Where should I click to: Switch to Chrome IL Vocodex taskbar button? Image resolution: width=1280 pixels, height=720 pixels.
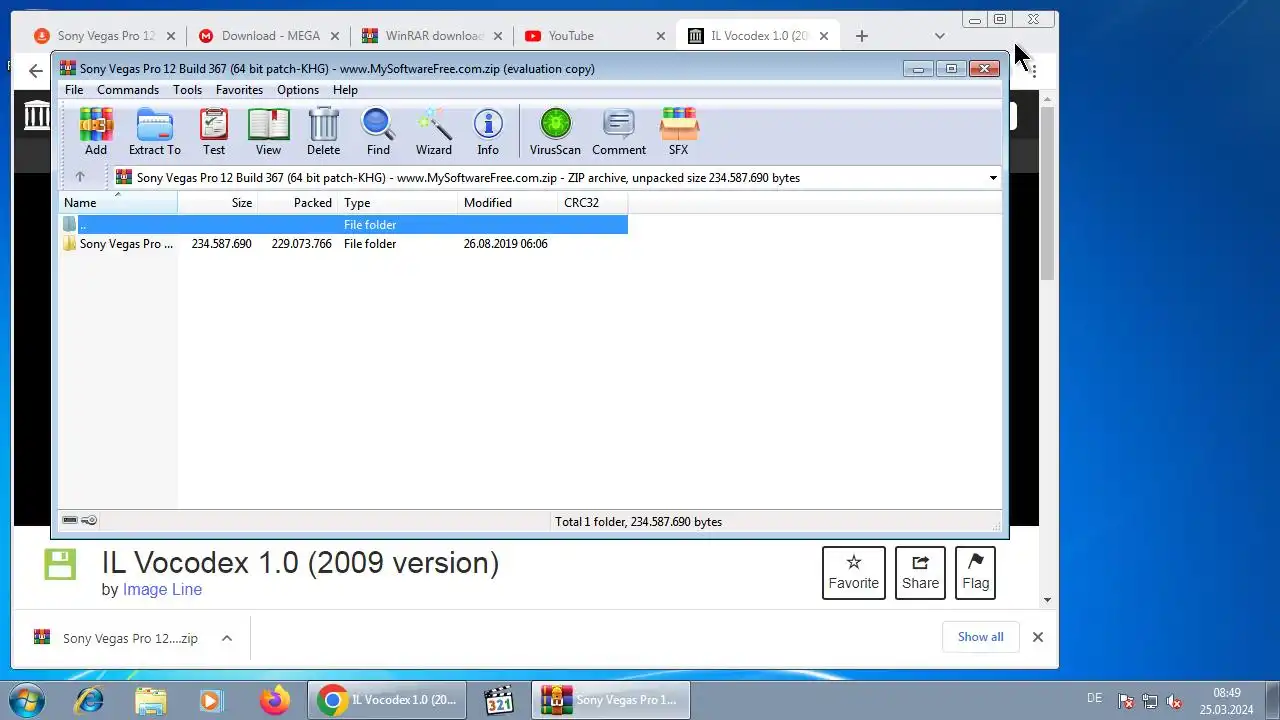coord(387,700)
